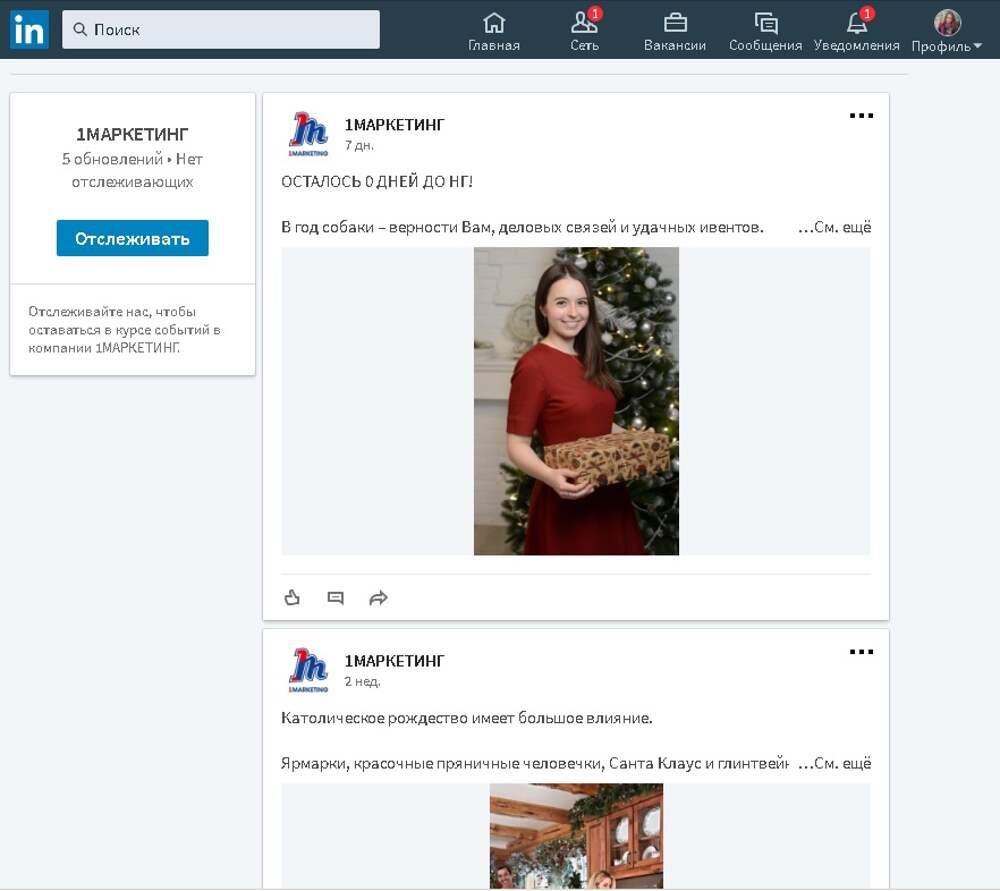Open the Уведомления bell icon
This screenshot has width=1000, height=891.
(x=857, y=23)
